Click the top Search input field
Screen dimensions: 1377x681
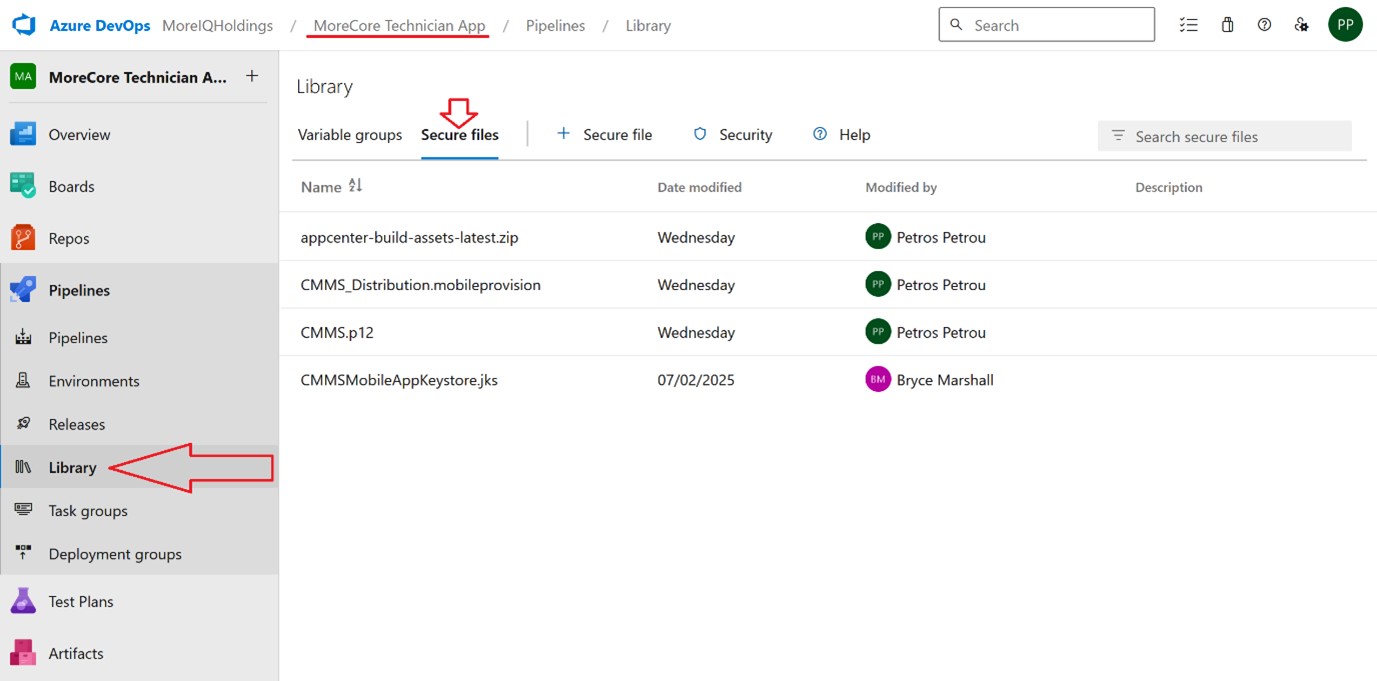[1057, 25]
